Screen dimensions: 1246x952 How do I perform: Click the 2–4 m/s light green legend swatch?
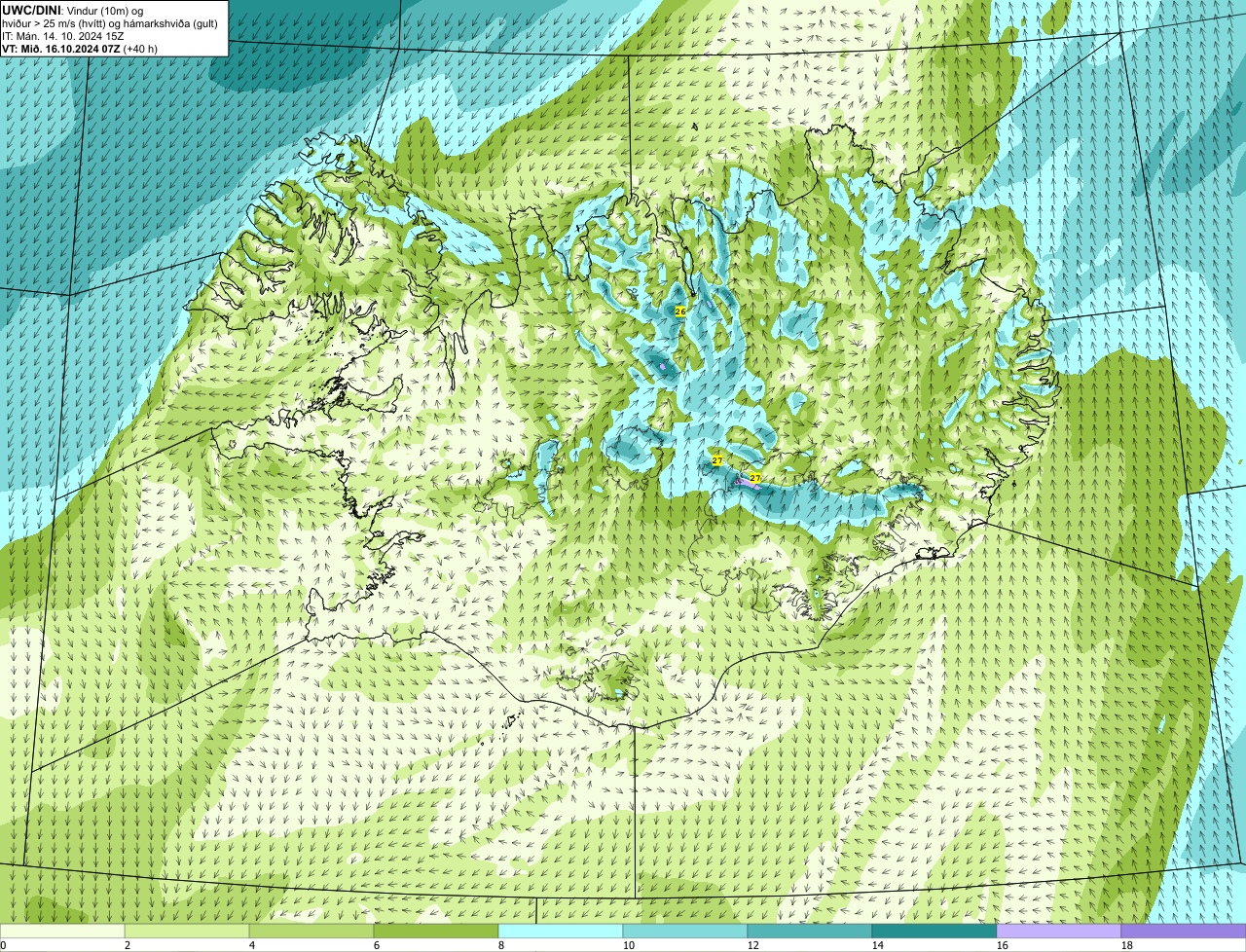(x=187, y=931)
